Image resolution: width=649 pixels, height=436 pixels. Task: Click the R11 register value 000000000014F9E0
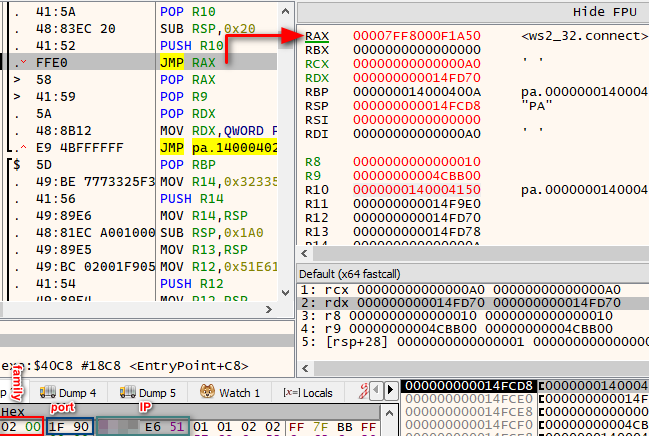click(417, 204)
